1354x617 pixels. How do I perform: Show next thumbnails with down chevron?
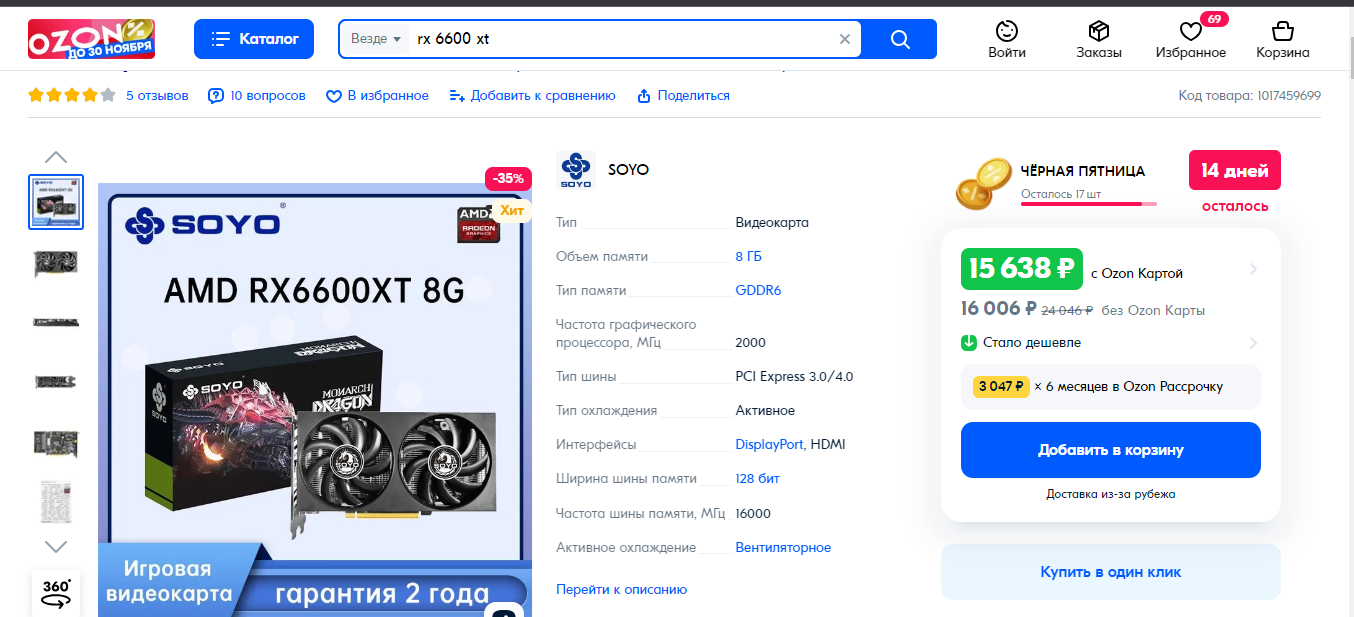click(x=56, y=546)
